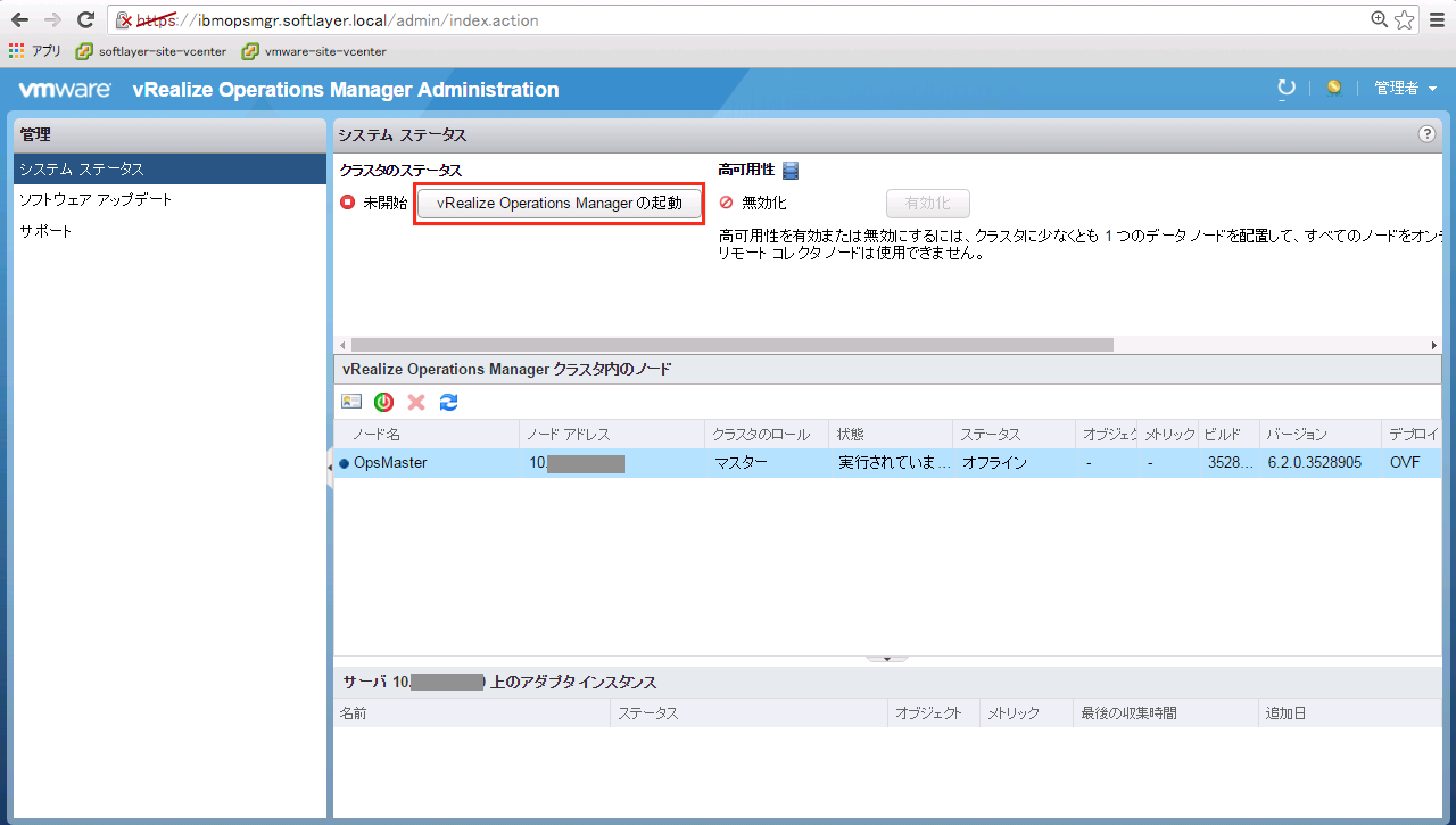Click the power on node icon
Viewport: 1456px width, 825px height.
click(384, 402)
